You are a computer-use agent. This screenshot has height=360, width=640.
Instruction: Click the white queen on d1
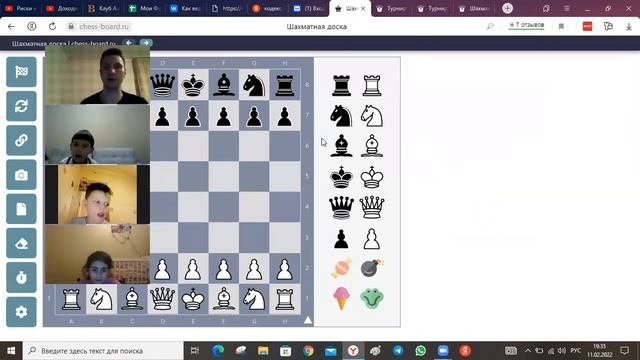click(x=162, y=299)
